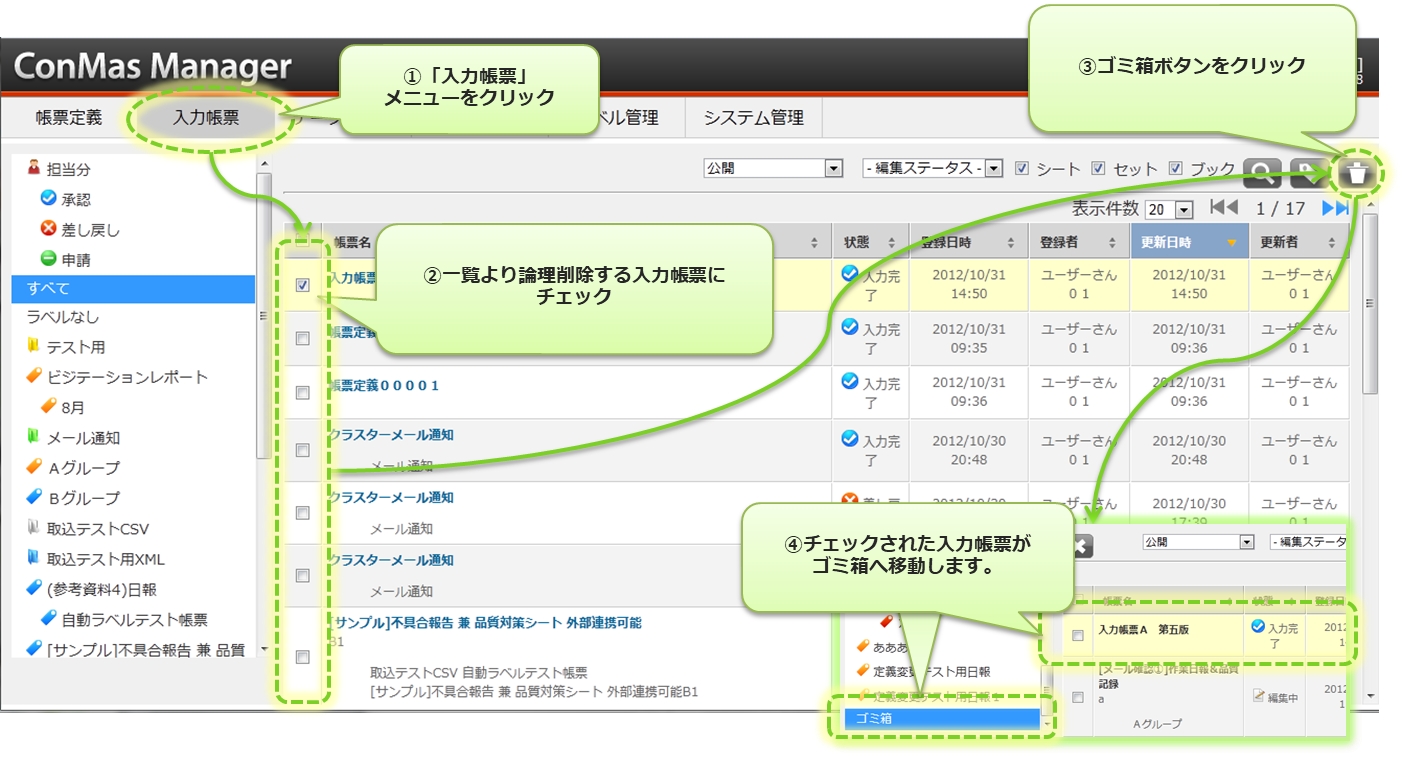Open the 帳票定義００００１ link
This screenshot has width=1402, height=758.
click(x=384, y=385)
